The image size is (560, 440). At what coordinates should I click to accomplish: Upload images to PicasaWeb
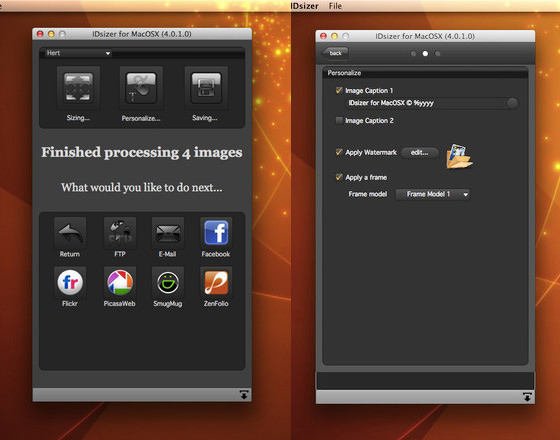pyautogui.click(x=120, y=282)
